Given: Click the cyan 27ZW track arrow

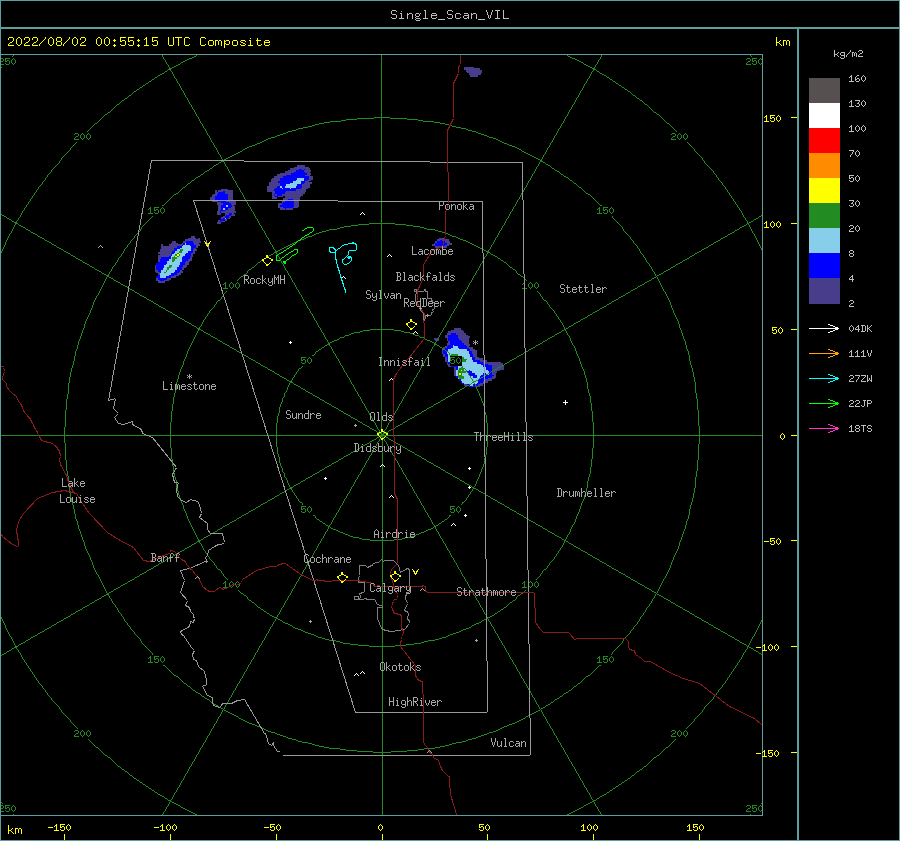Looking at the screenshot, I should pos(824,378).
